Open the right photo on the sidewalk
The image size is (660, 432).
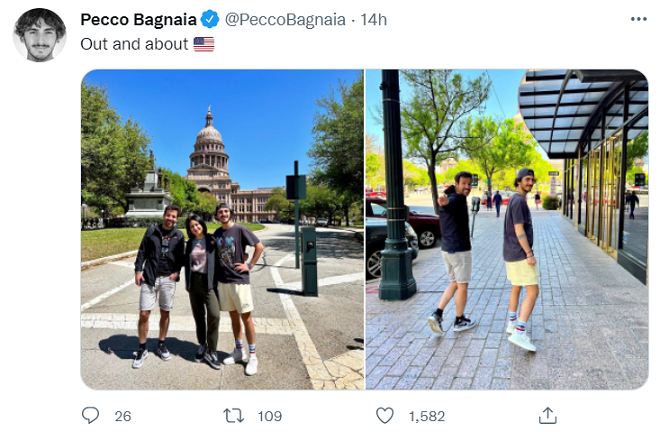506,229
